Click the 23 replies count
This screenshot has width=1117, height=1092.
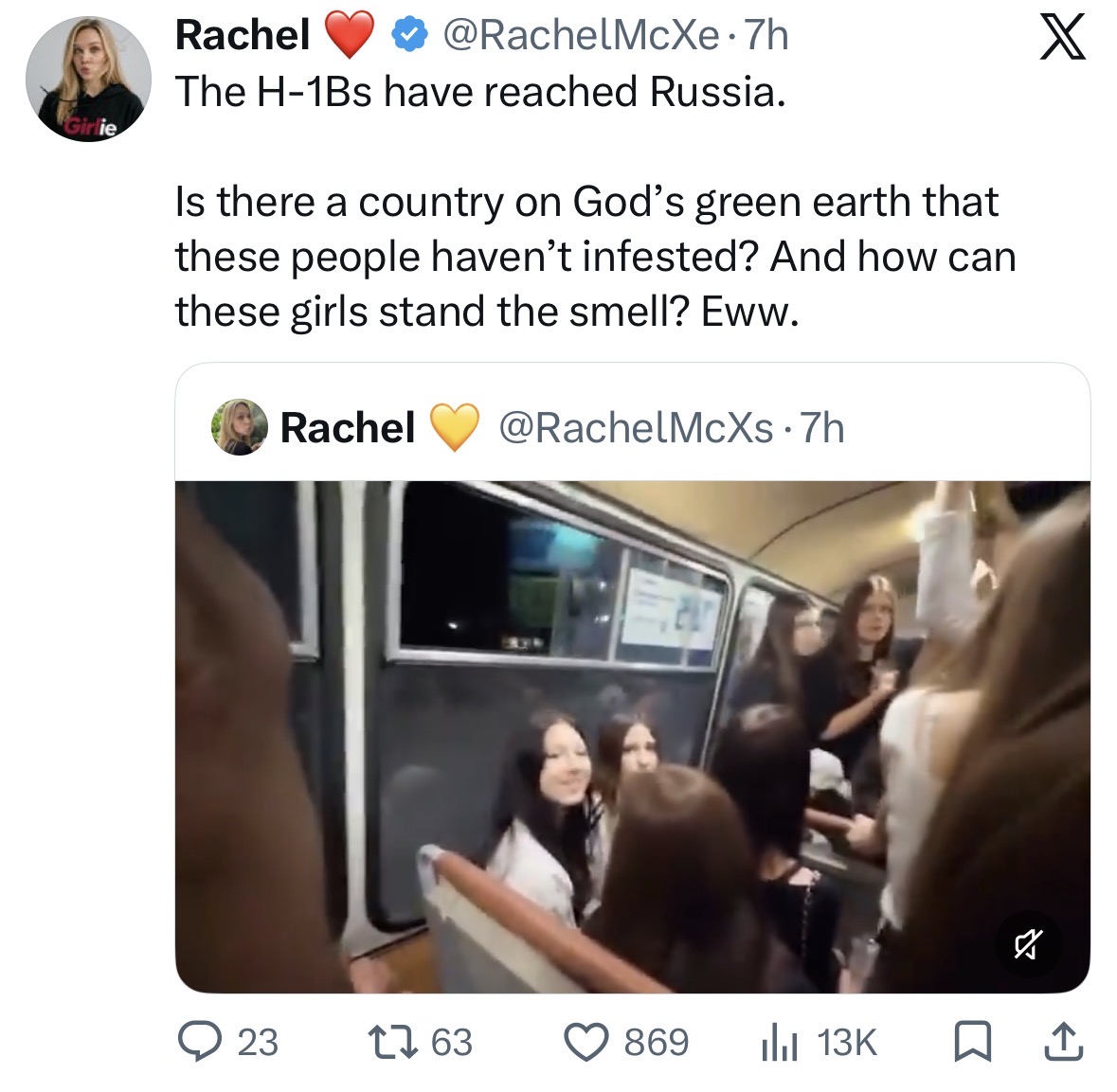click(x=258, y=1042)
